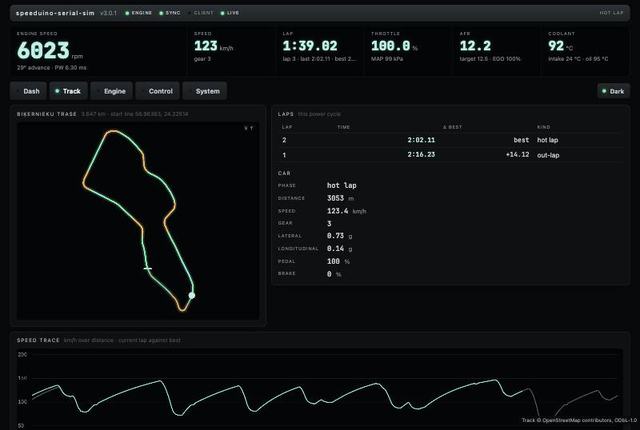Open the OpenStreetMap contributors attribution

[x=579, y=420]
